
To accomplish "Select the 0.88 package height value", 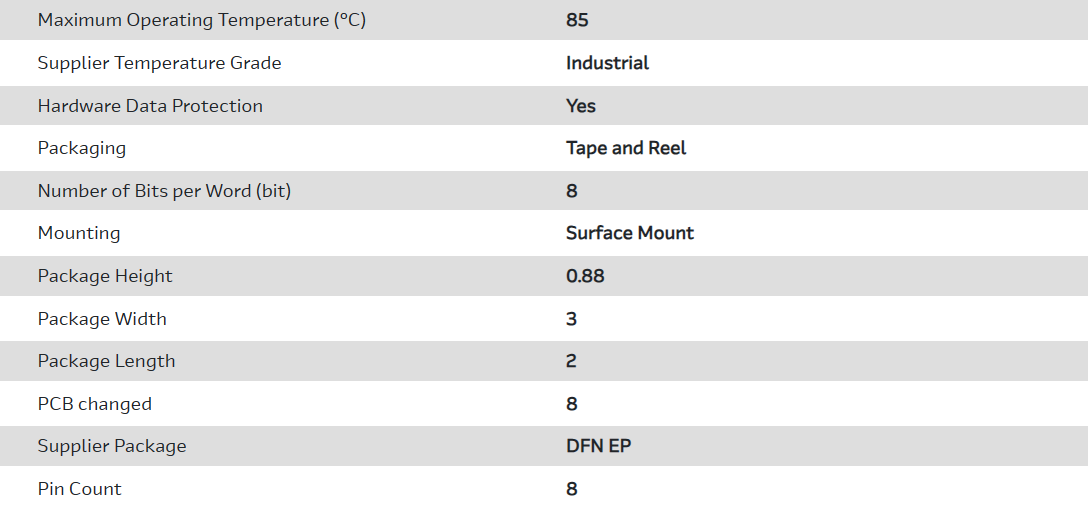I will pyautogui.click(x=585, y=276).
